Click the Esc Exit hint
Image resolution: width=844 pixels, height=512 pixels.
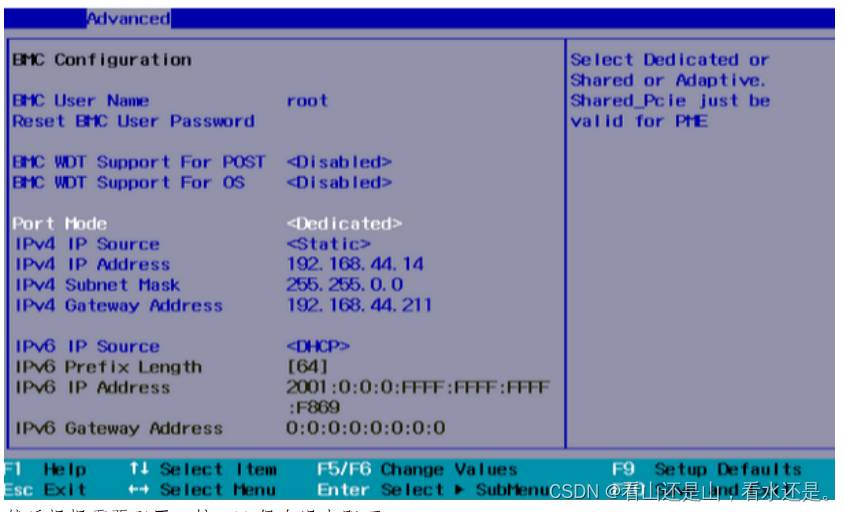click(x=44, y=490)
